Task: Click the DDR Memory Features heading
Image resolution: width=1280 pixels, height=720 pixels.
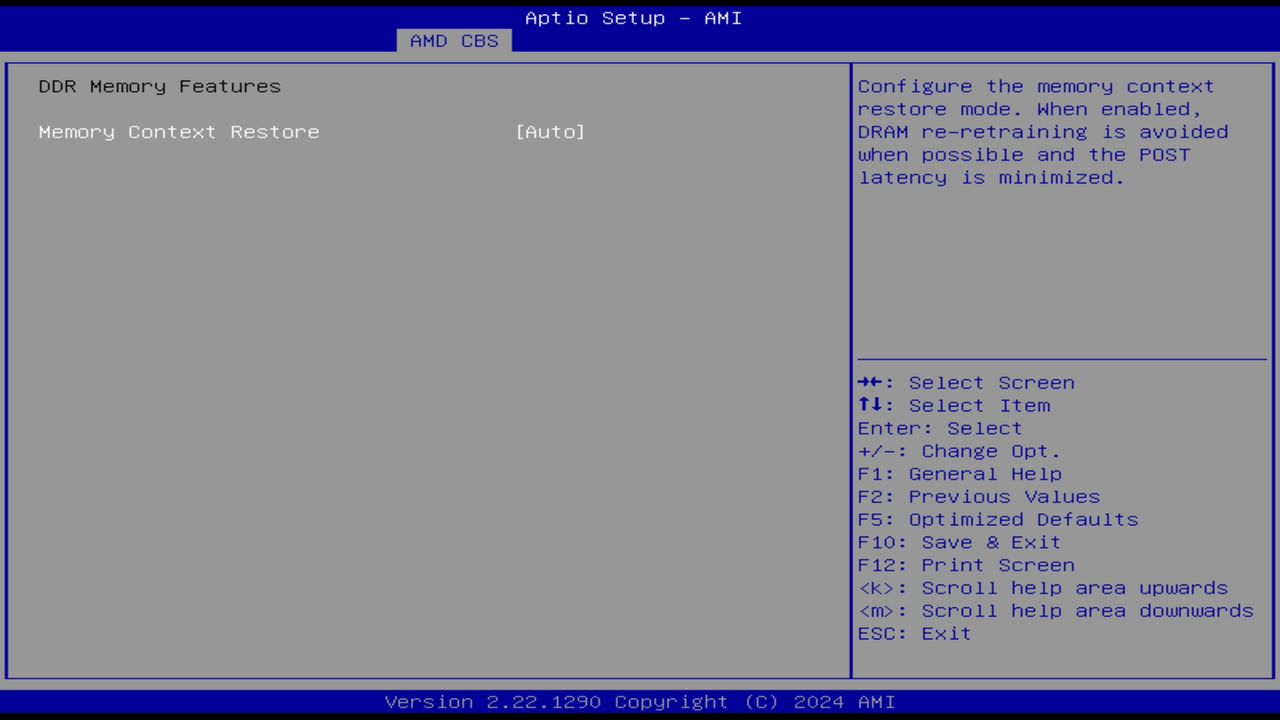Action: [160, 87]
